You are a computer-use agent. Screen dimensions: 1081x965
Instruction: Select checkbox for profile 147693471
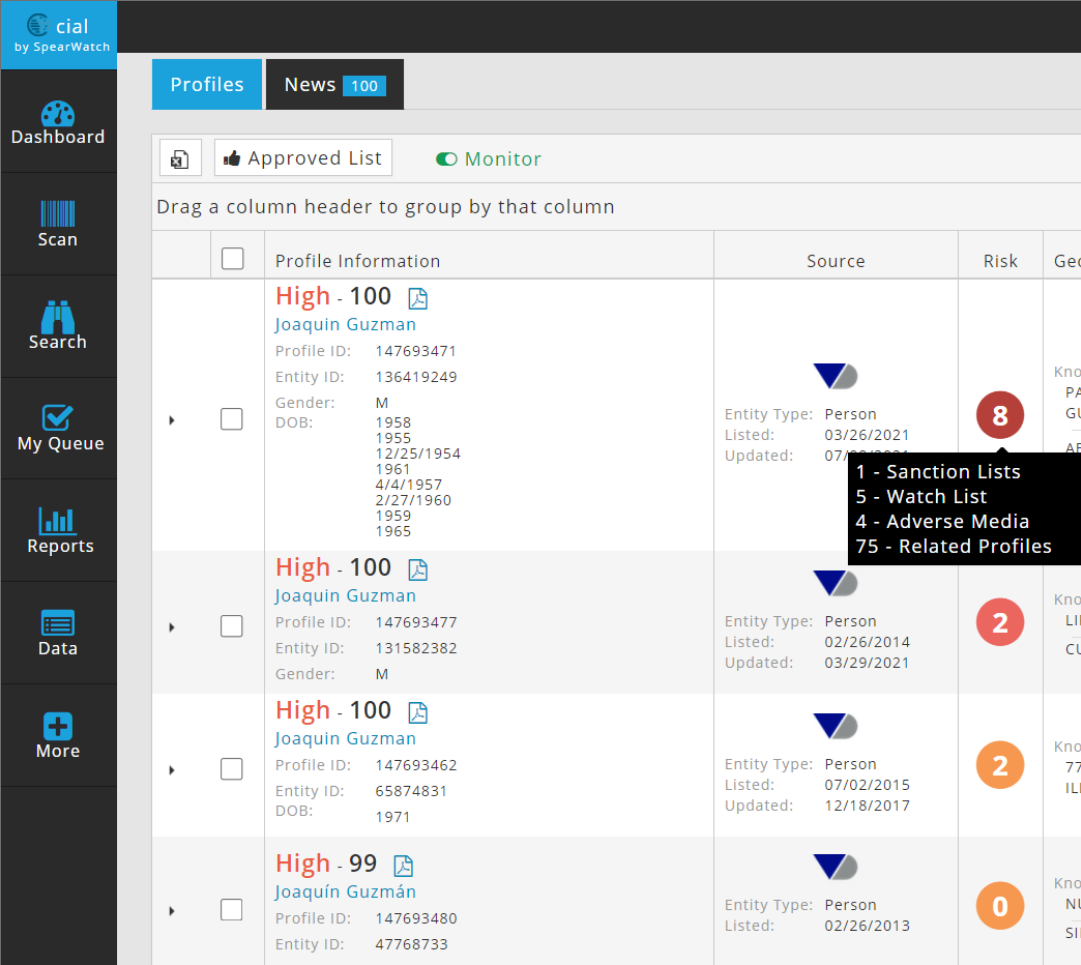232,419
